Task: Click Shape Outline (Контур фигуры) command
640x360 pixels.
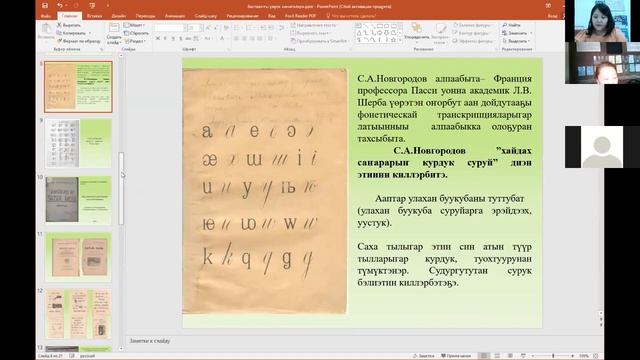Action: click(x=472, y=33)
